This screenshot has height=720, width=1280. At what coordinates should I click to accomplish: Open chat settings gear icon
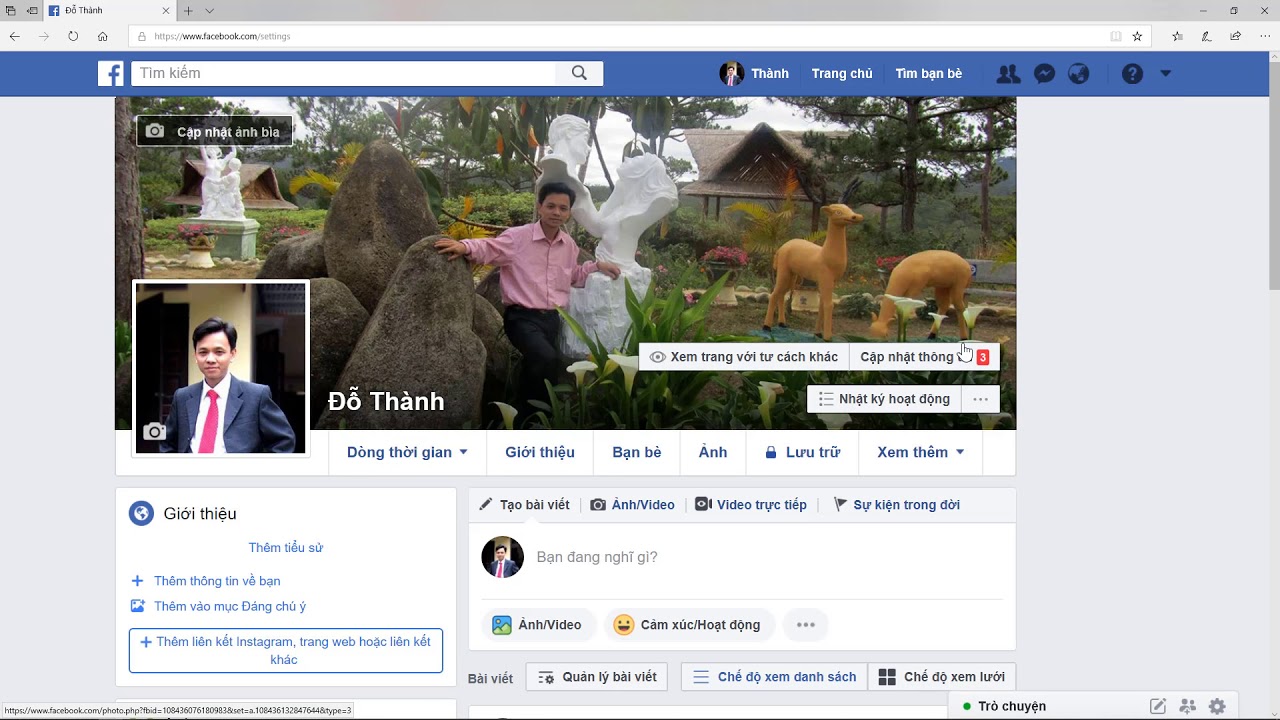(x=1217, y=706)
